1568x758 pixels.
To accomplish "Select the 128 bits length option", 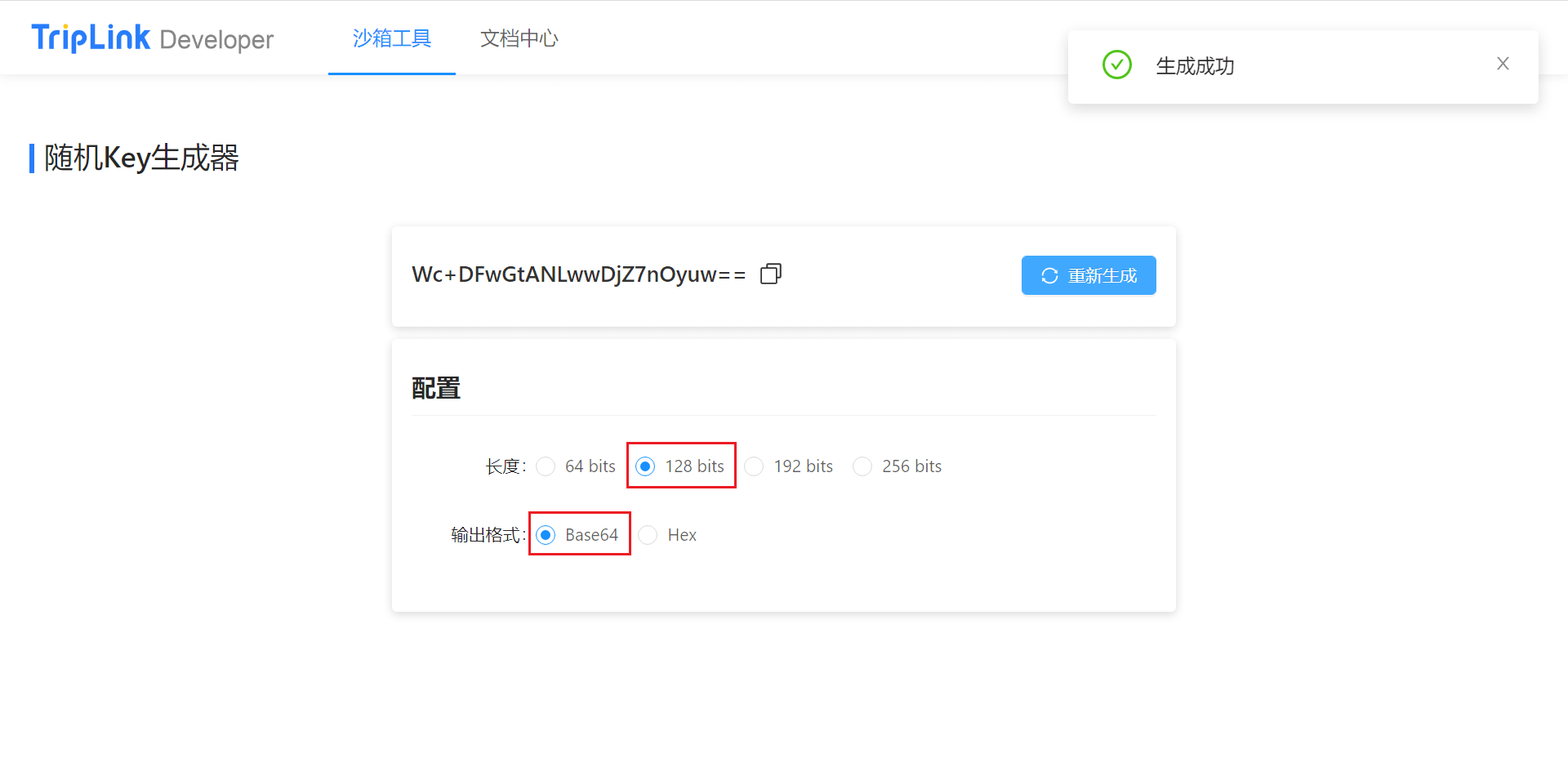I will (645, 466).
